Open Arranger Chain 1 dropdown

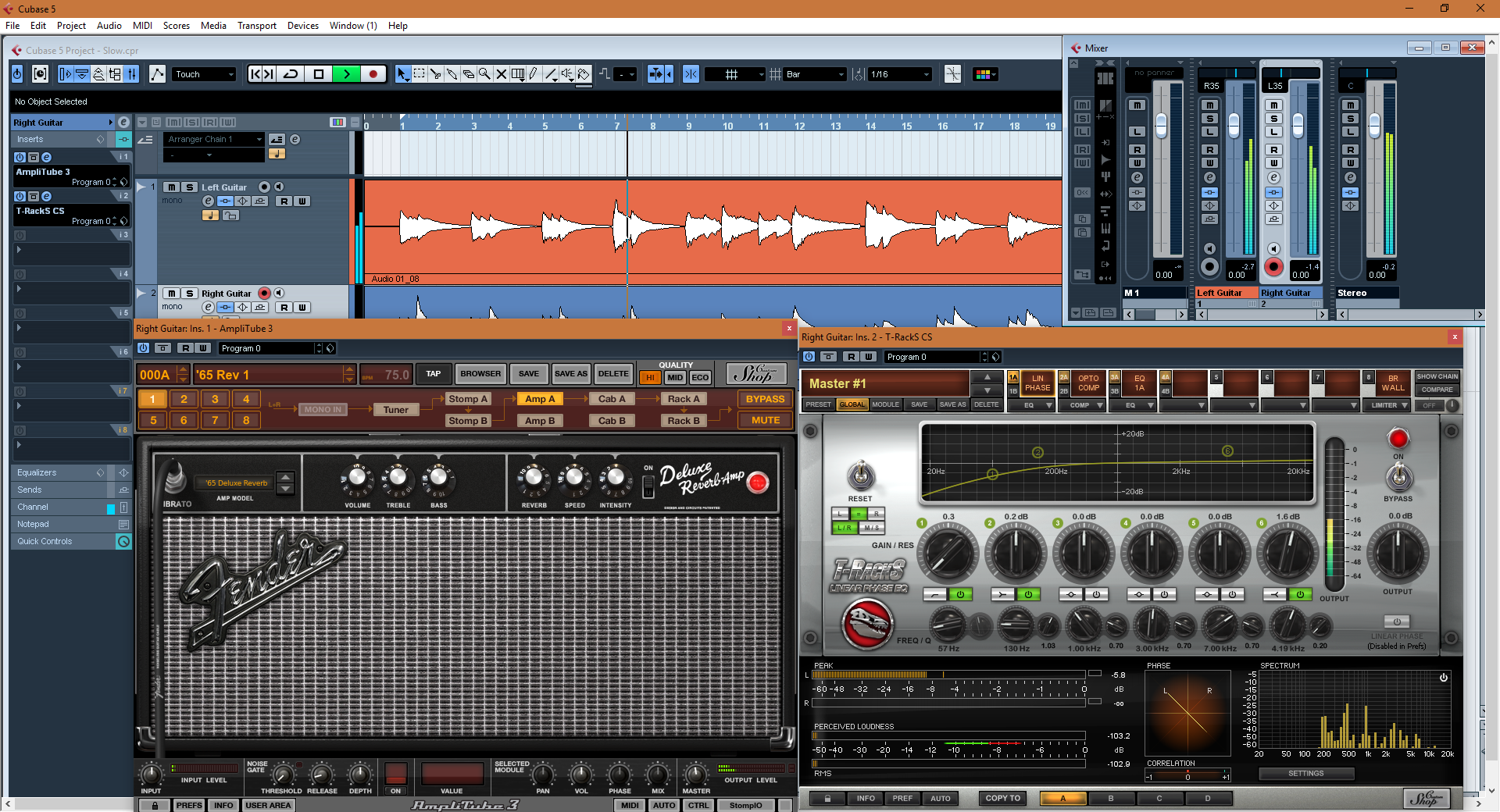(215, 139)
